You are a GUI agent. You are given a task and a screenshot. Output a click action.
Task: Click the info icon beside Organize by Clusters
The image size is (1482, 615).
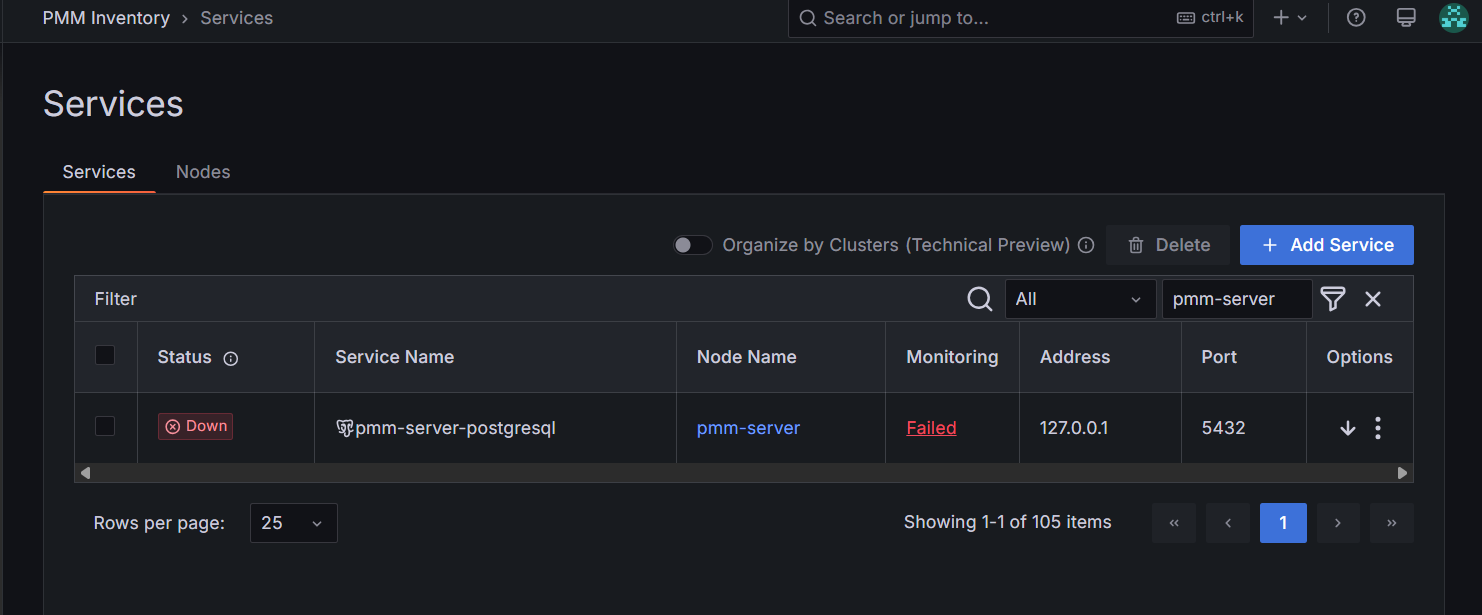1086,245
